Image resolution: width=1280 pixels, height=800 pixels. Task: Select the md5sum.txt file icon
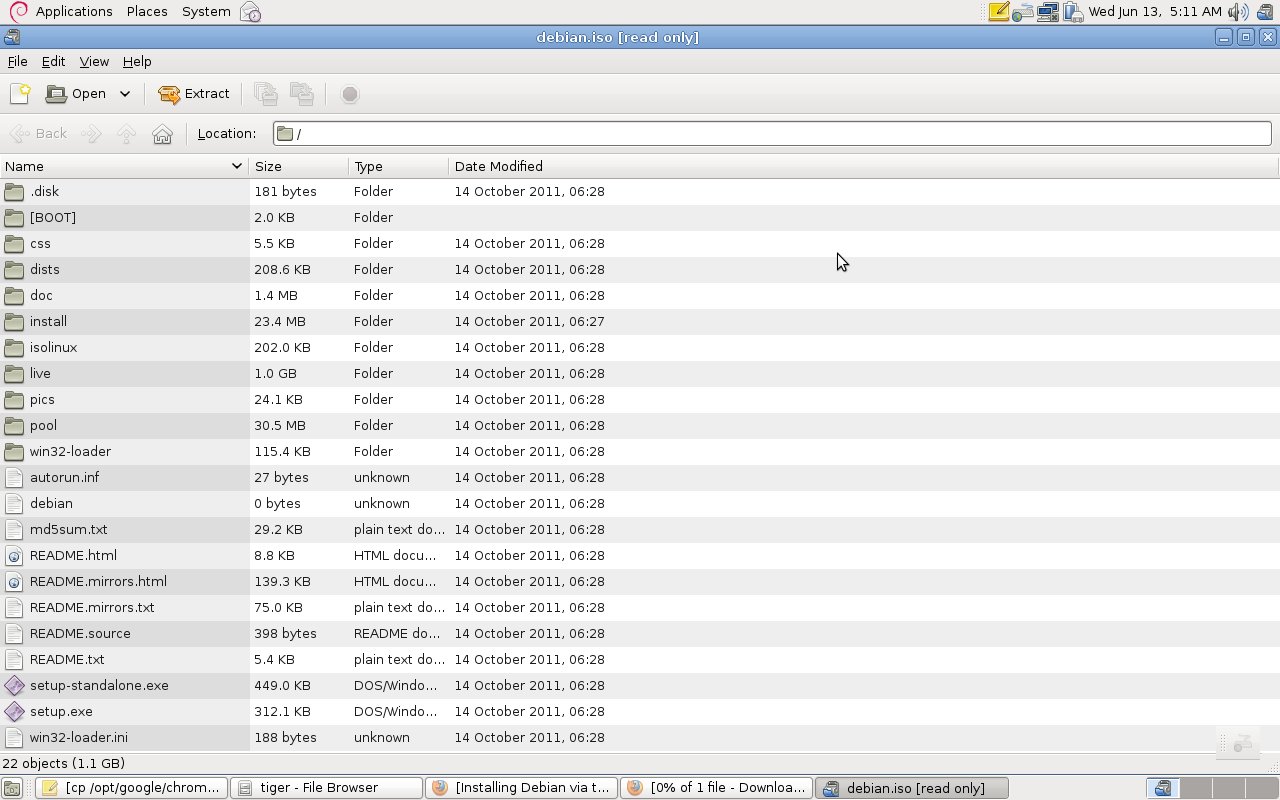point(14,529)
